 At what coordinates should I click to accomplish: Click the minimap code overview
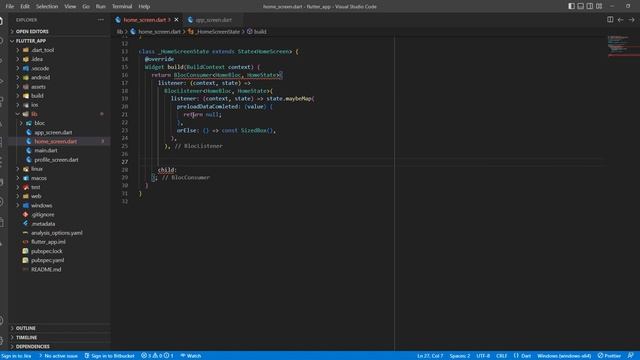point(623,46)
